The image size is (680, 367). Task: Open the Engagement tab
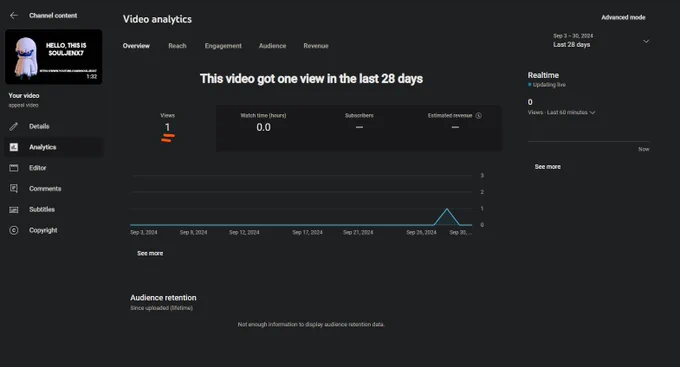click(223, 46)
